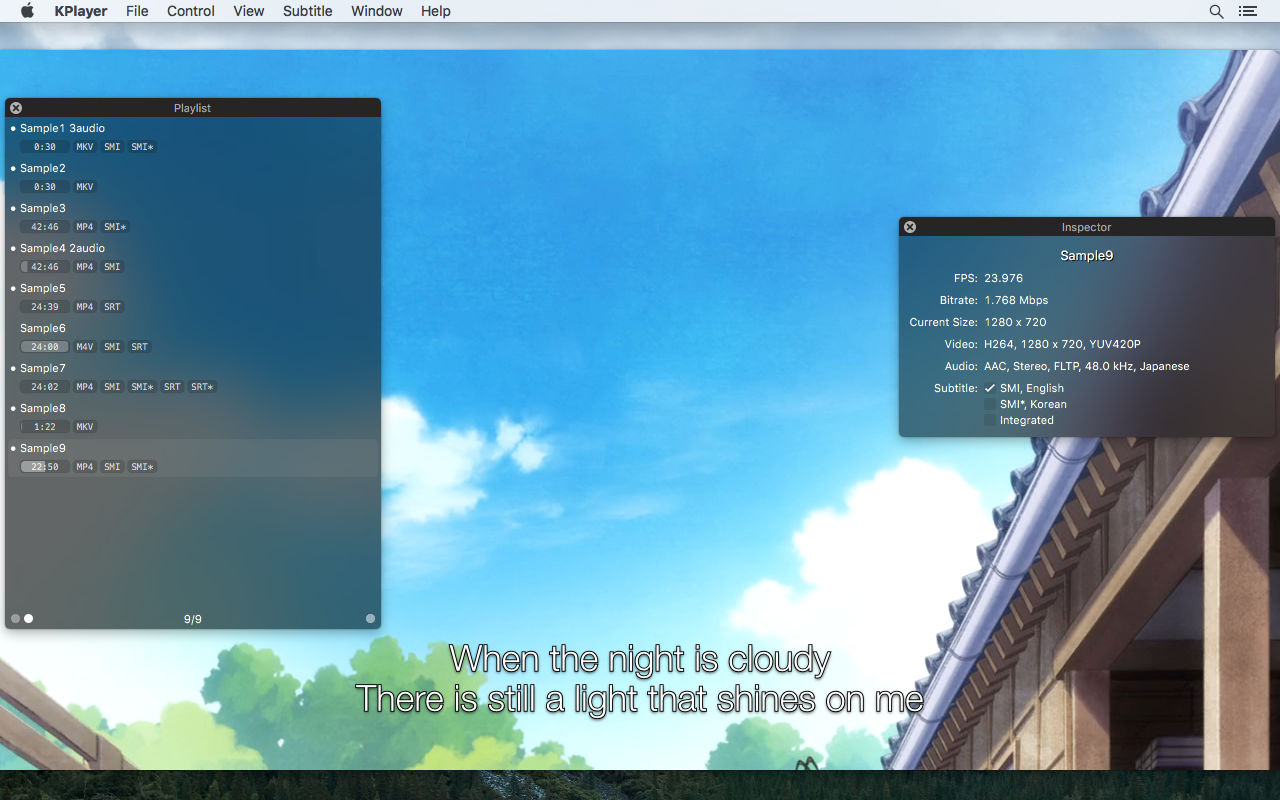1280x800 pixels.
Task: Click the 22:50 progress bar of Sample9
Action: (x=45, y=467)
